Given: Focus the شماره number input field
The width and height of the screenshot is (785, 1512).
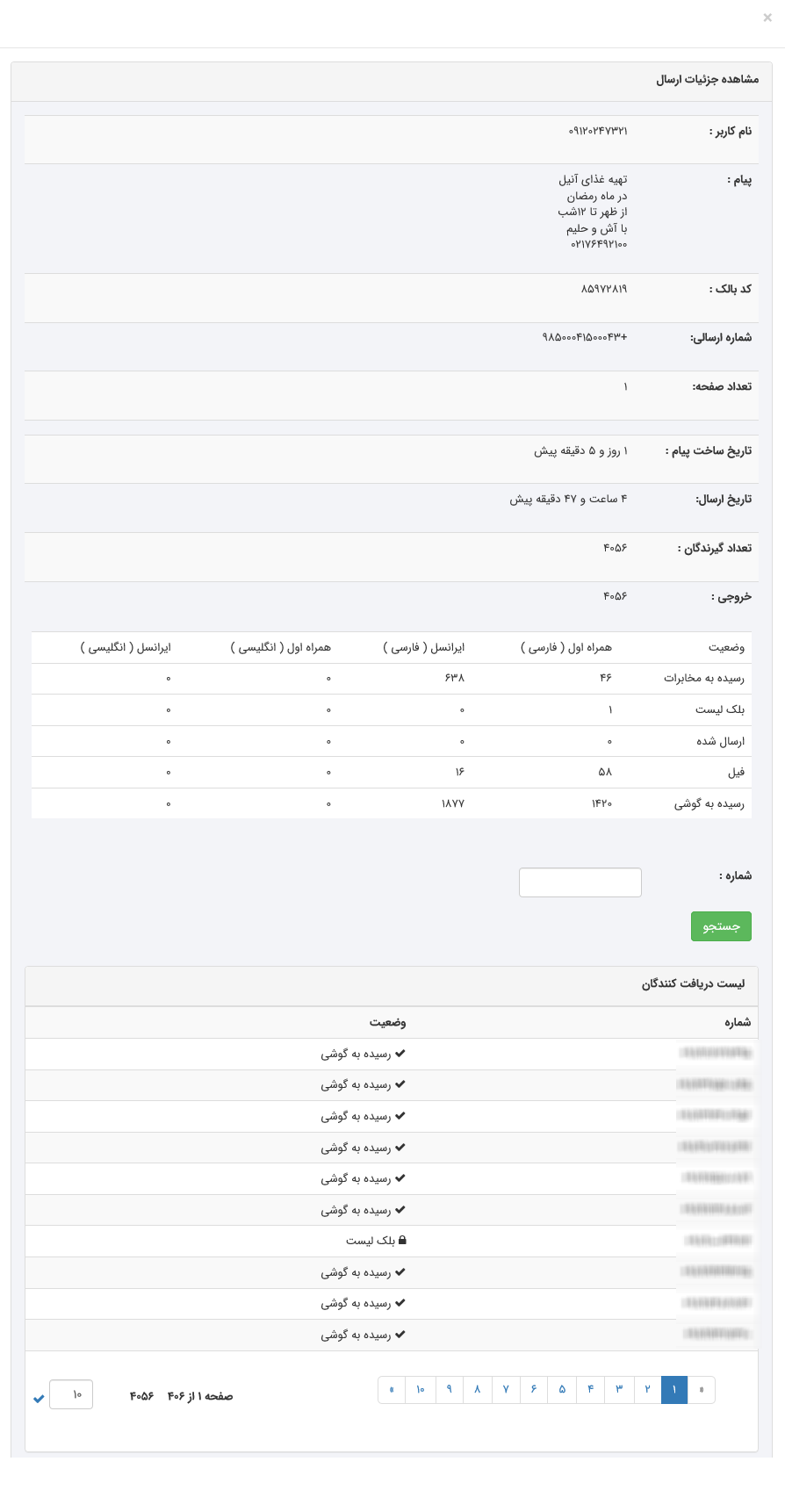Looking at the screenshot, I should (580, 882).
